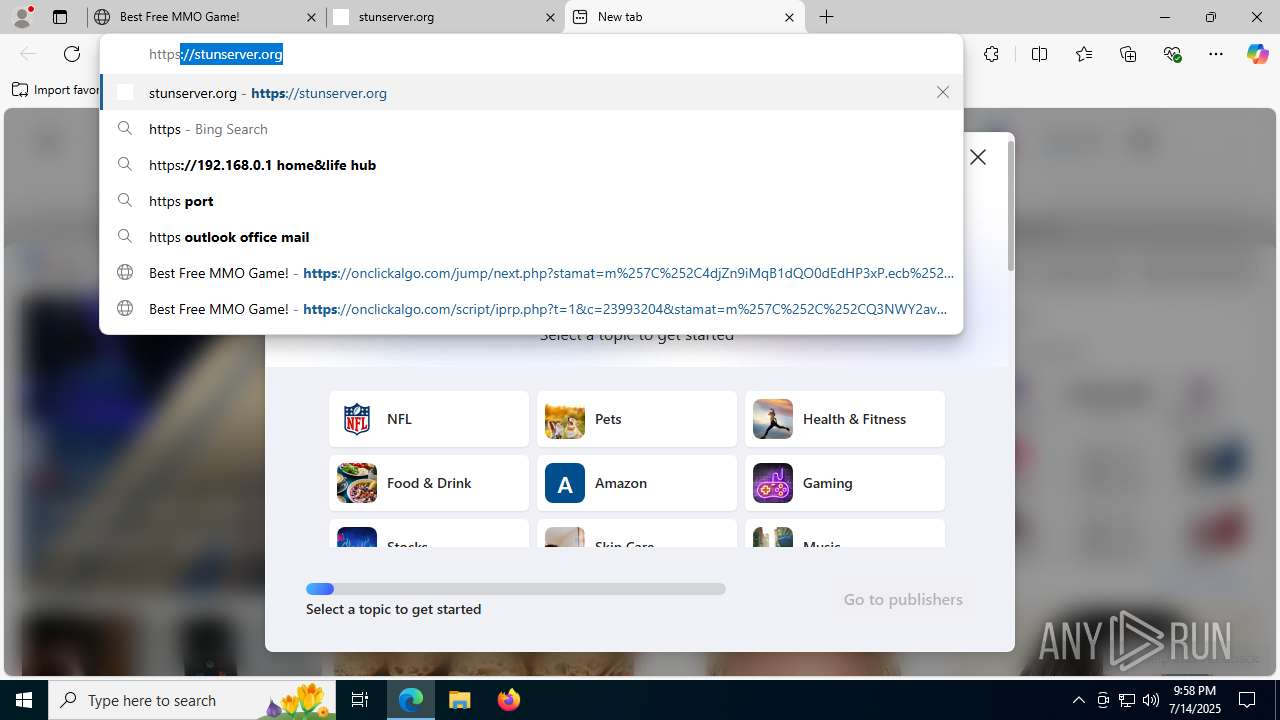This screenshot has width=1280, height=720.
Task: Select the Food & Drink topic card
Action: click(429, 483)
